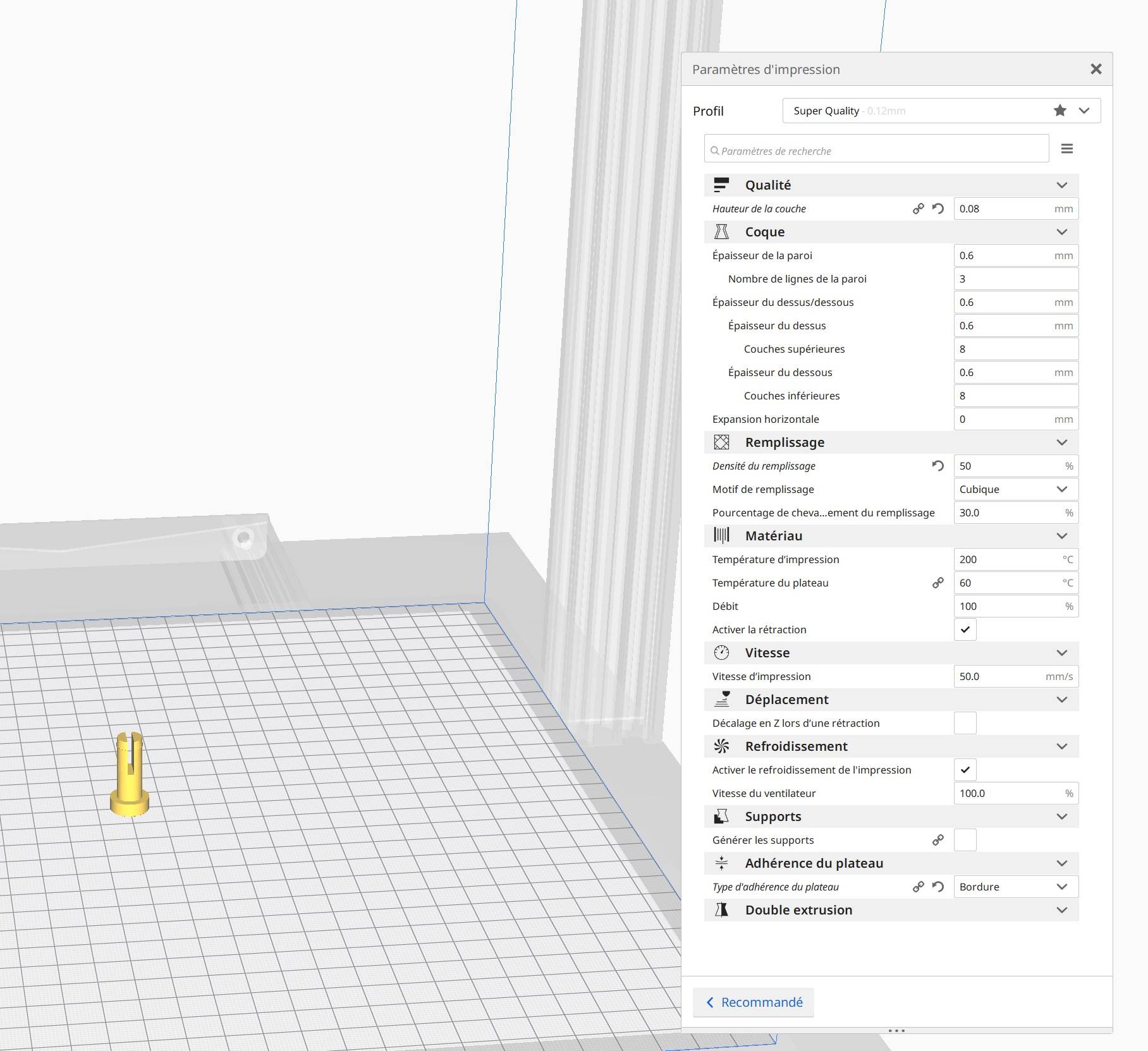Click link icon beside Type d'adhérence du plateau
The width and height of the screenshot is (1148, 1051).
[919, 887]
